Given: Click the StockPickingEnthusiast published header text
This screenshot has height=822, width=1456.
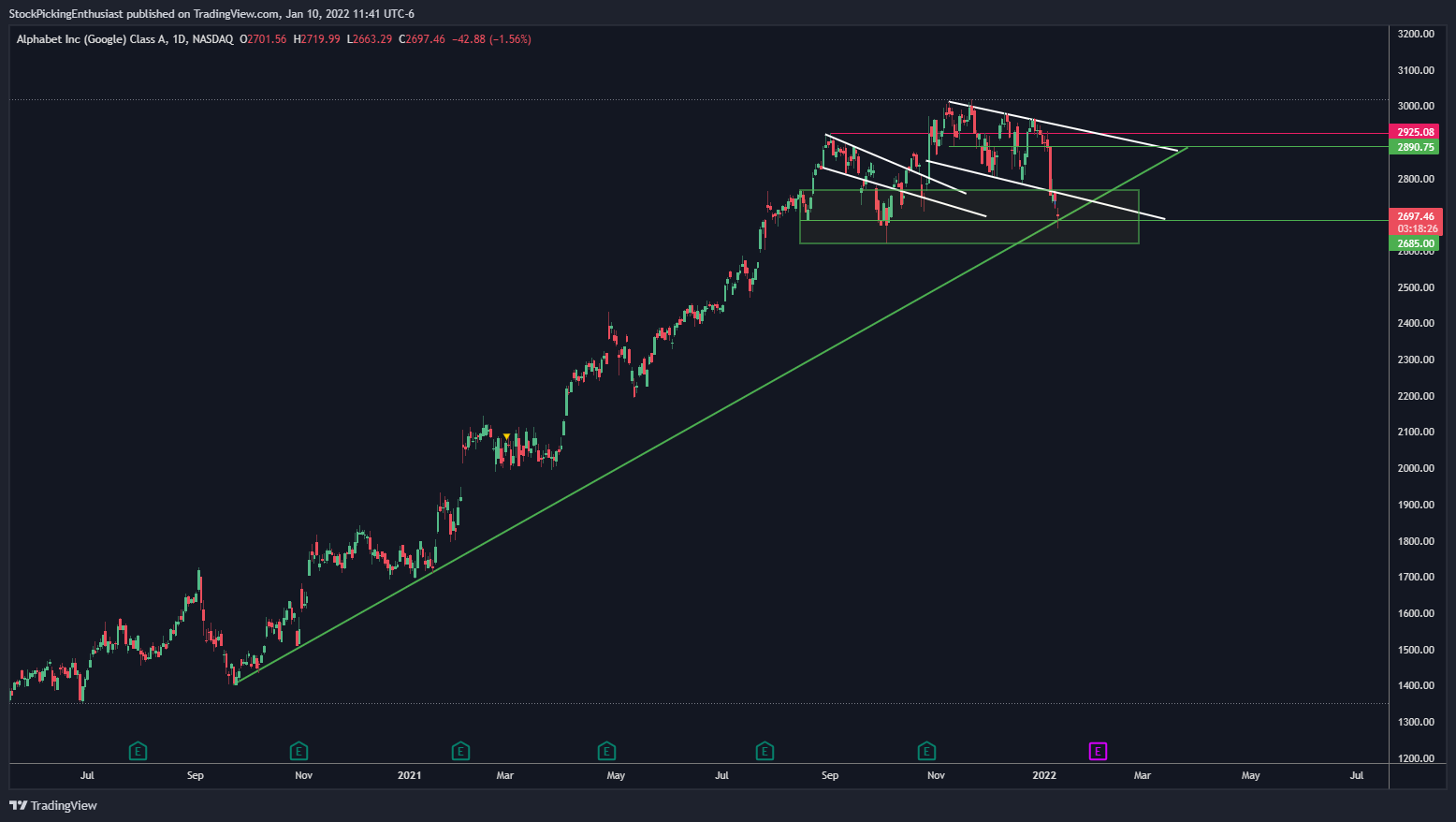Looking at the screenshot, I should tap(211, 13).
